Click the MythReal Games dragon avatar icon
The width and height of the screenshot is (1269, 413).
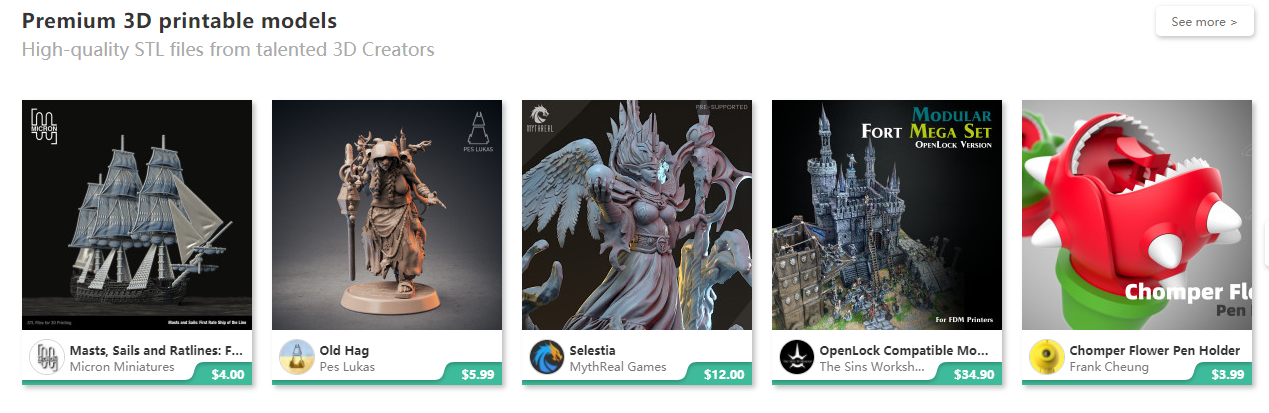click(547, 357)
